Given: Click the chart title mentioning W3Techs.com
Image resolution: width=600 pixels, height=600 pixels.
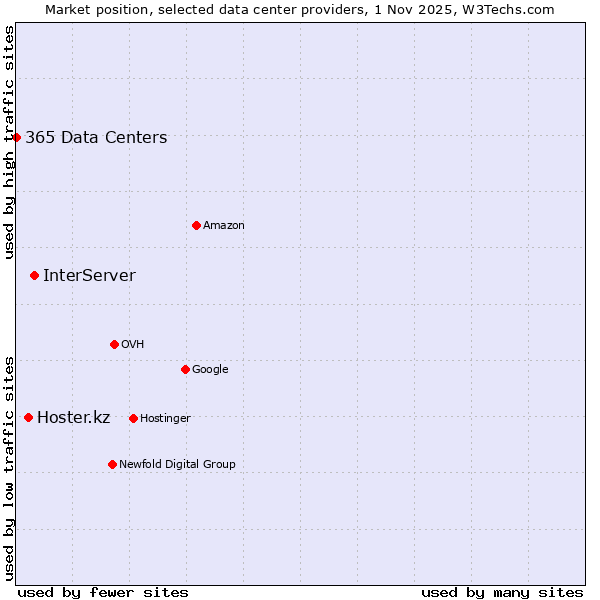Looking at the screenshot, I should [x=300, y=9].
